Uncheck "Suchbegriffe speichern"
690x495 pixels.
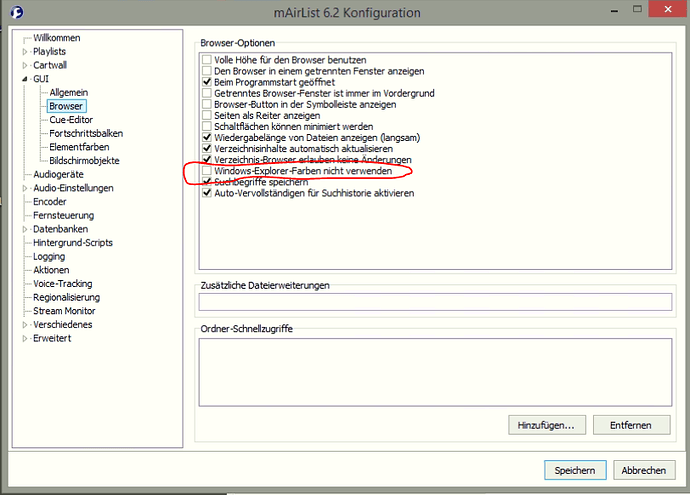(207, 181)
